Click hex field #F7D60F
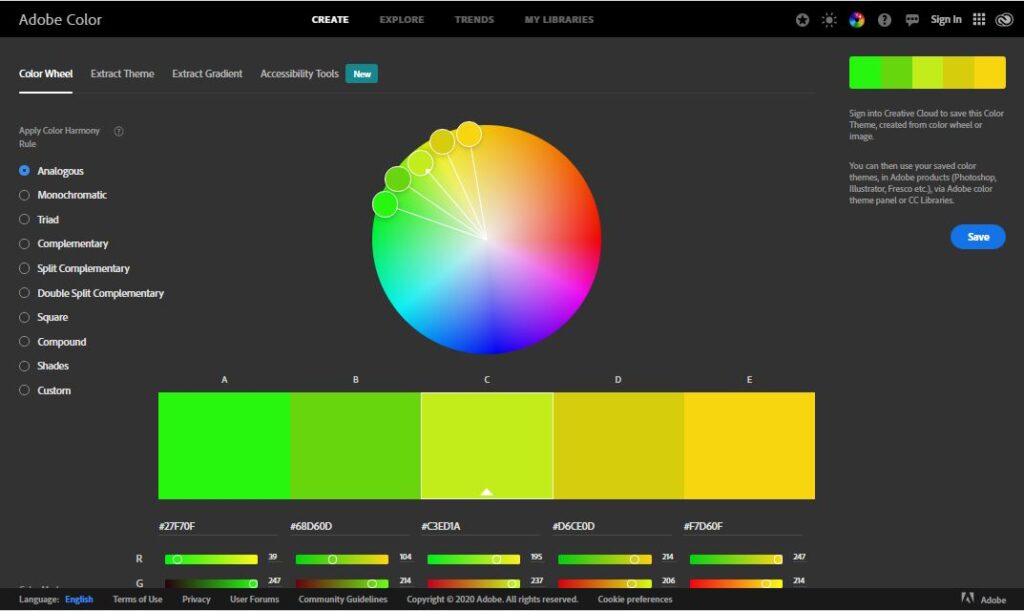 (x=743, y=526)
